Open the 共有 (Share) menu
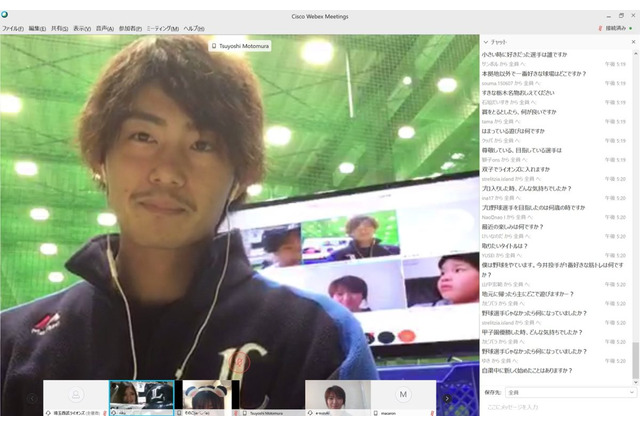This screenshot has height=426, width=640. click(60, 29)
